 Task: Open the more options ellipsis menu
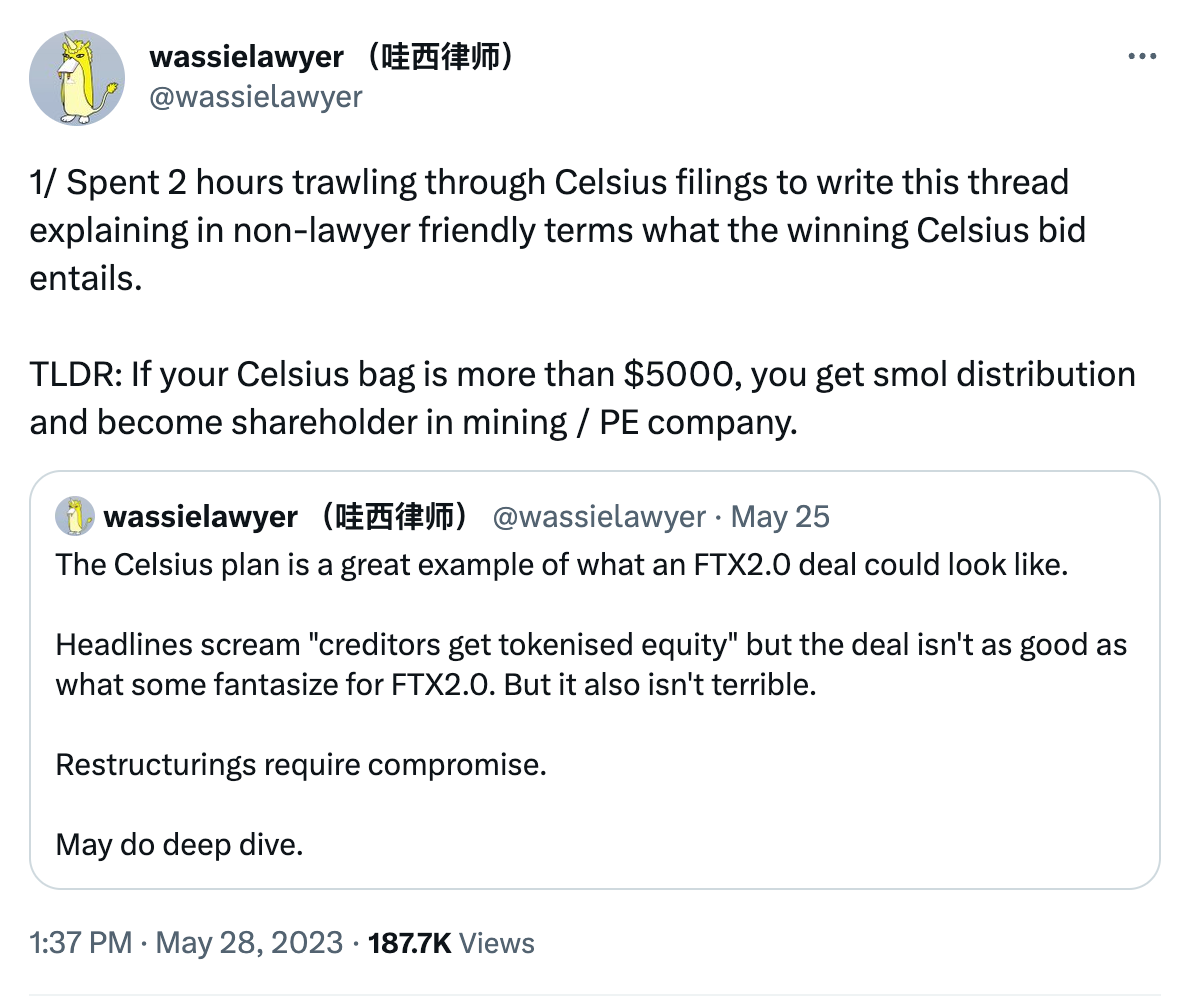(x=1141, y=57)
